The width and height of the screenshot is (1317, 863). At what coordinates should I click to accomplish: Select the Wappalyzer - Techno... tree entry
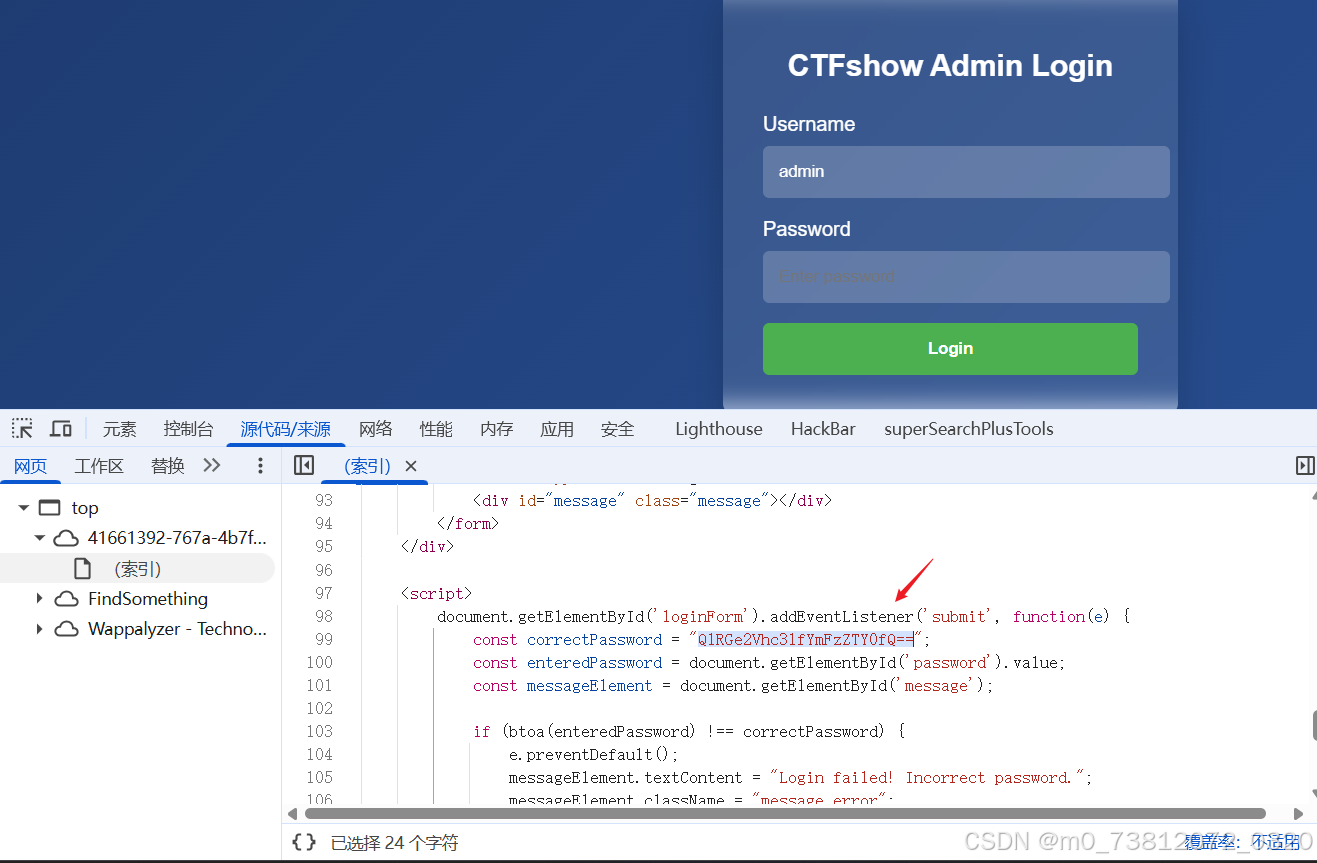178,629
